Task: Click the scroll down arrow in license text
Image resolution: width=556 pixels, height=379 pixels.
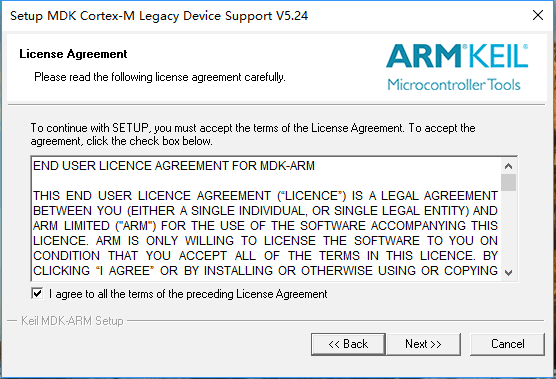Action: (x=508, y=273)
